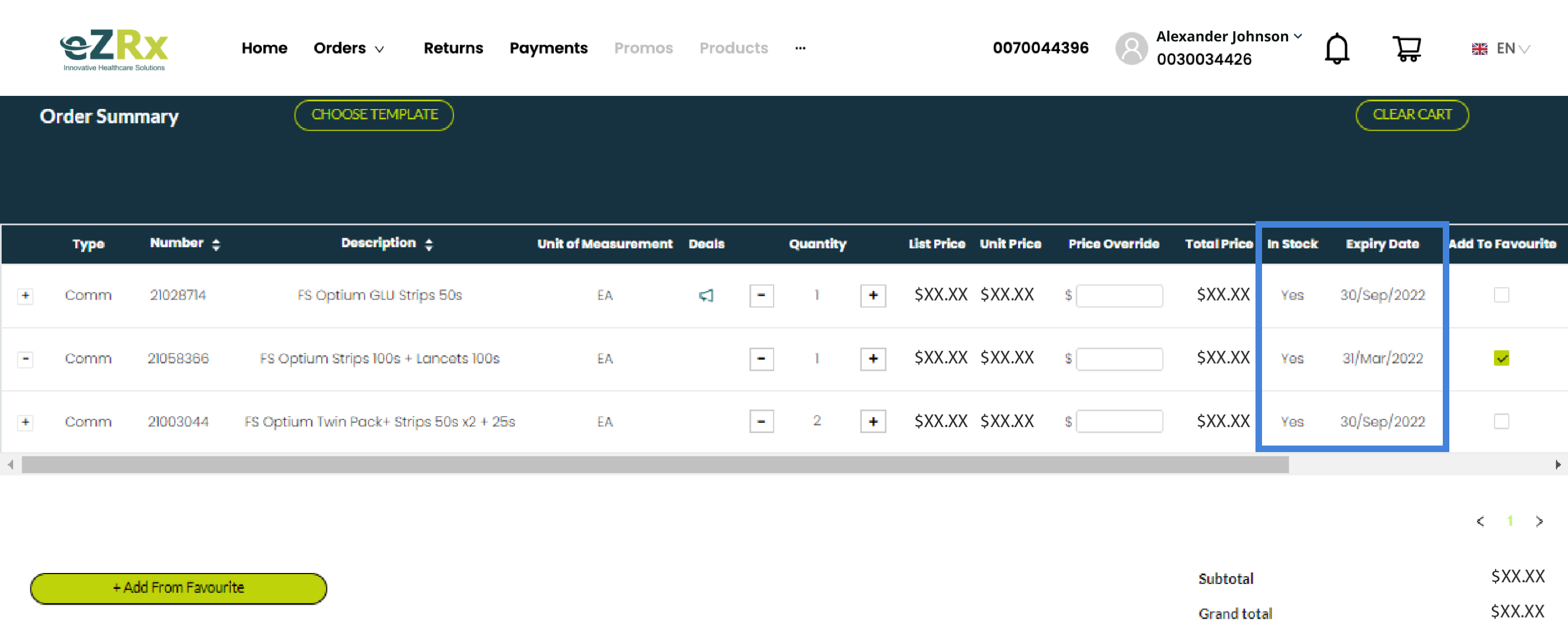Screen dimensions: 1568x640
Task: Click the Add To Favourite column header
Action: (1502, 244)
